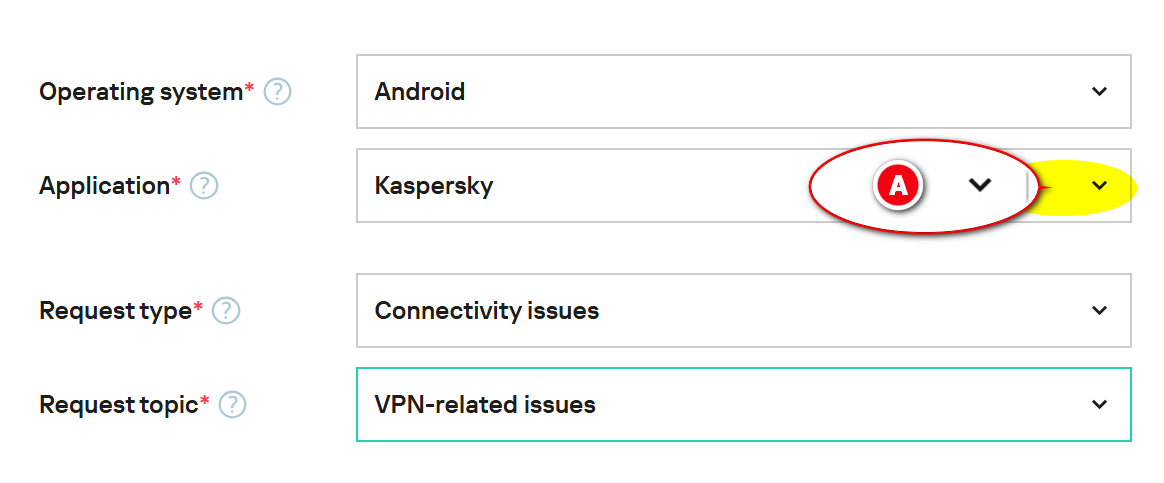Open the Connectivity issues dropdown field
Image resolution: width=1164 pixels, height=483 pixels.
point(700,310)
